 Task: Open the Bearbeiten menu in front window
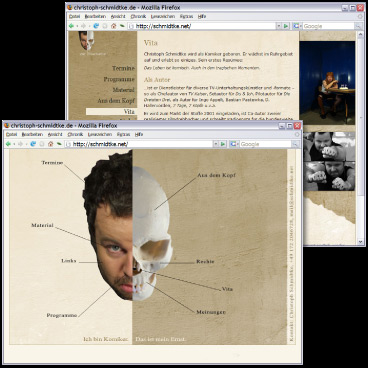pos(32,134)
